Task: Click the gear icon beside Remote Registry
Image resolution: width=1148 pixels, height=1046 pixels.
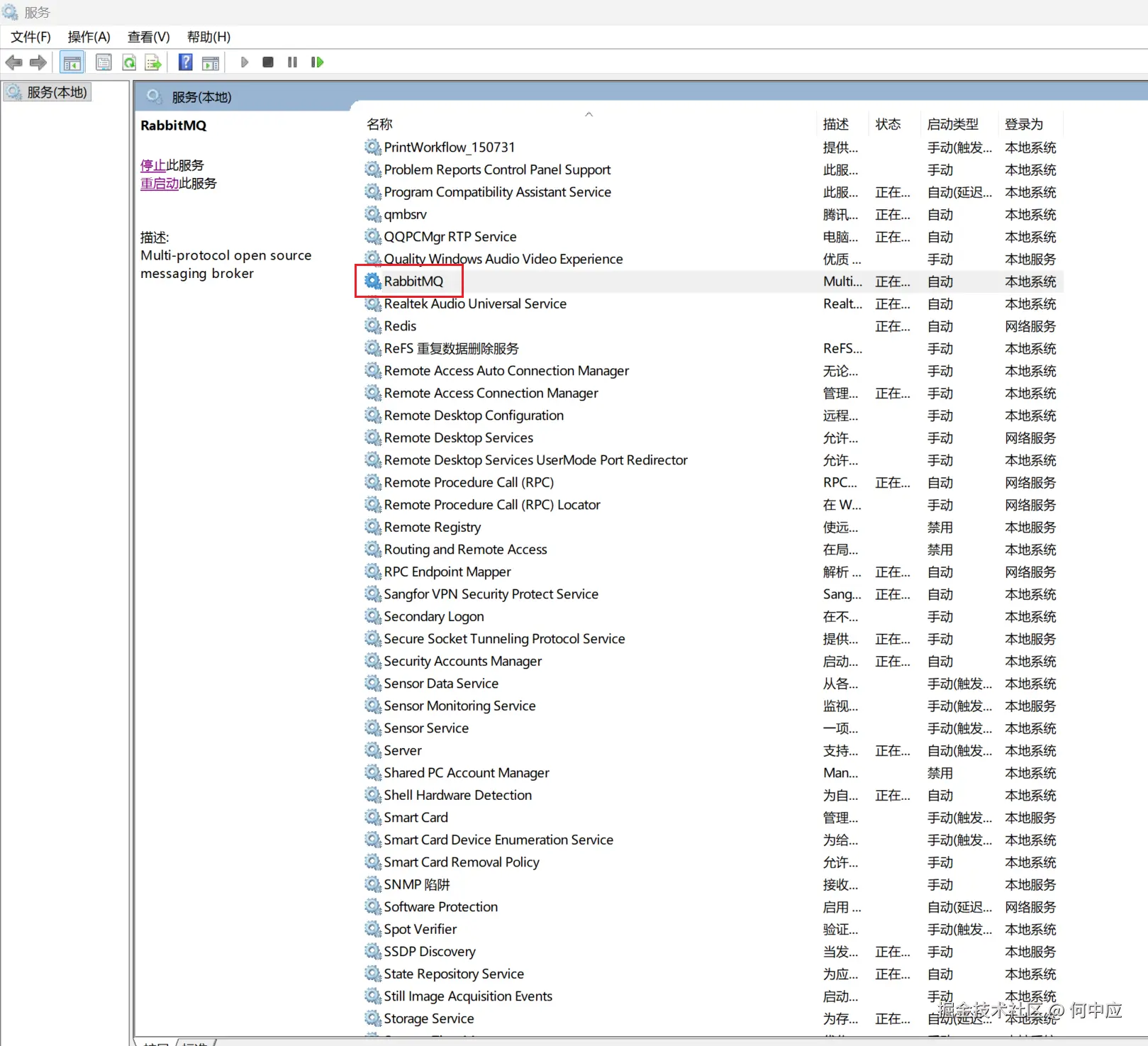Action: click(x=373, y=527)
